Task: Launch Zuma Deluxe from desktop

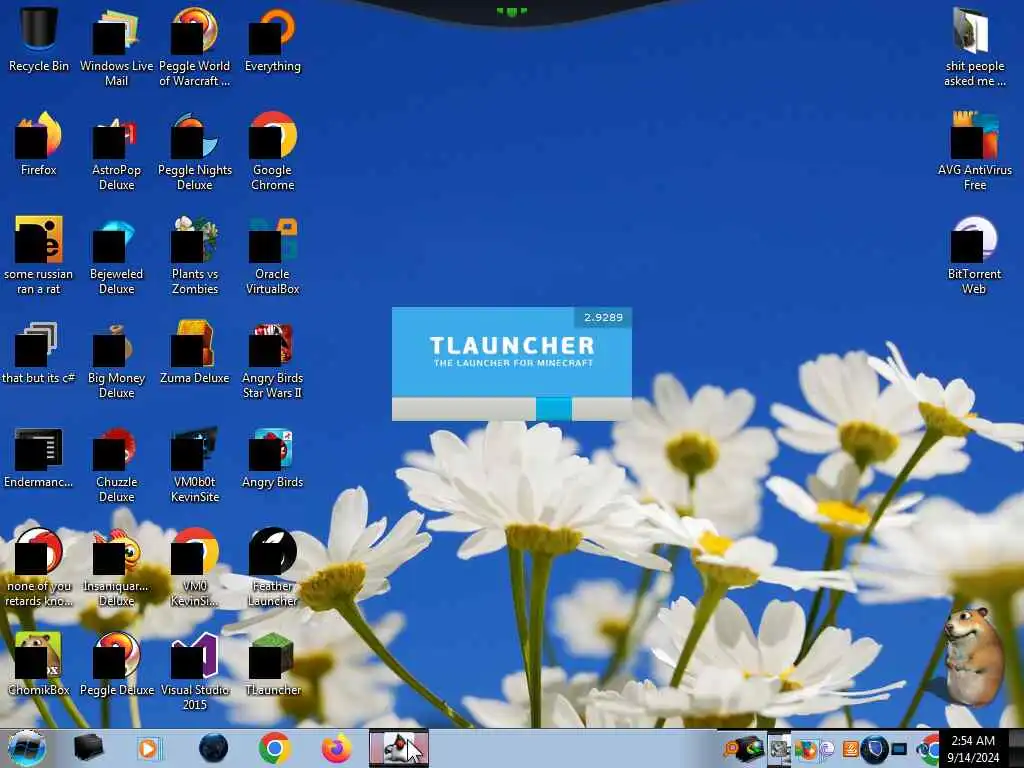Action: (x=195, y=353)
